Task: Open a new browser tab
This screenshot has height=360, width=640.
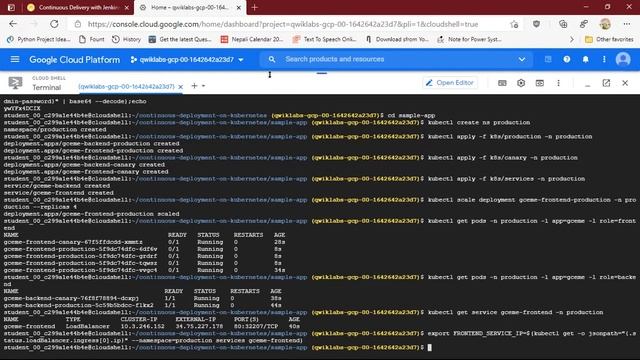Action: tap(254, 7)
